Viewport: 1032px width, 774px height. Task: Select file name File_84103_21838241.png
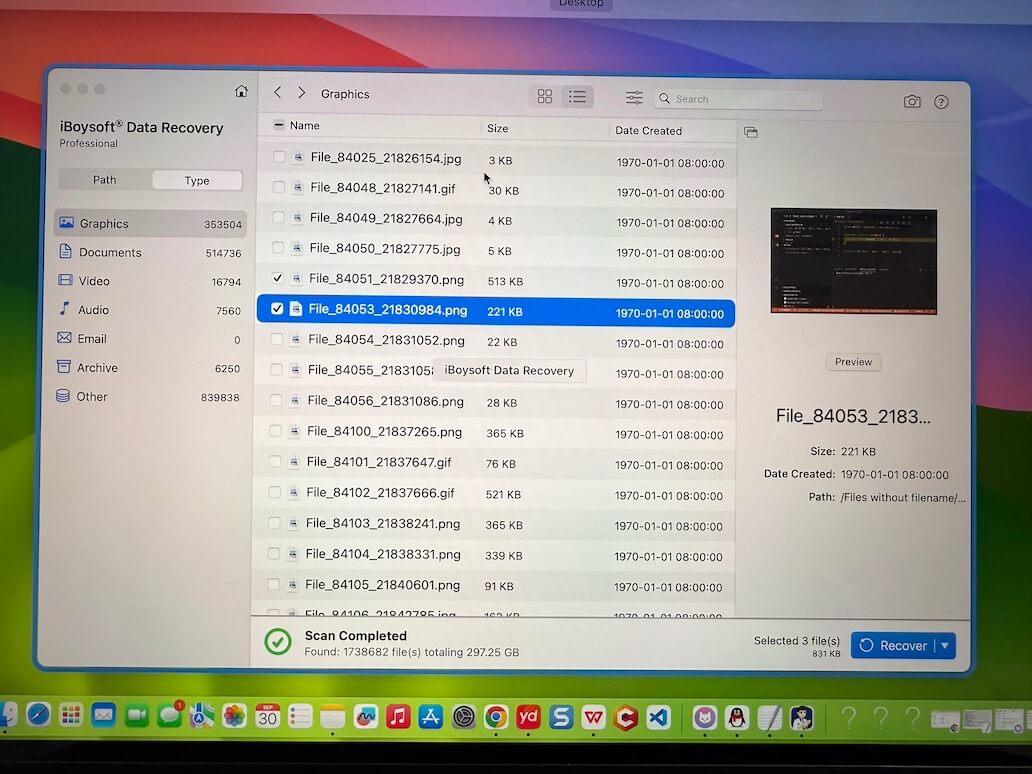383,524
